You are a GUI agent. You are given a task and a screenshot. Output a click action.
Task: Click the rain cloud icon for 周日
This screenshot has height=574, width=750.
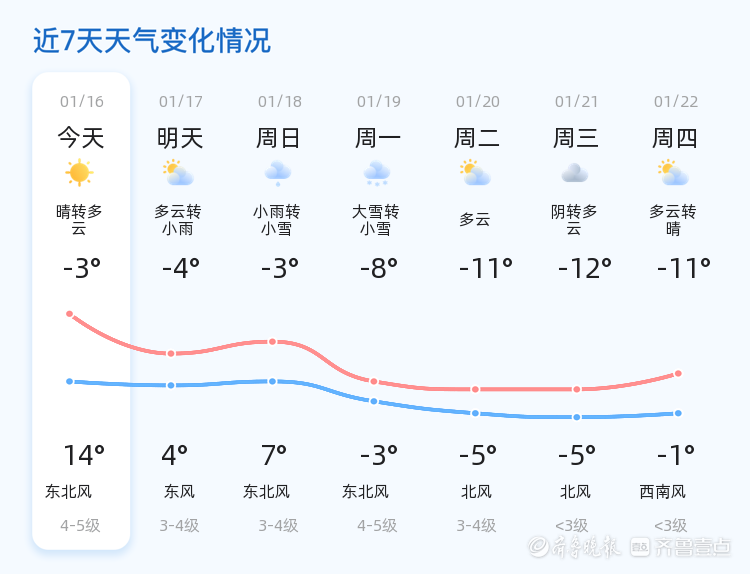tap(278, 174)
